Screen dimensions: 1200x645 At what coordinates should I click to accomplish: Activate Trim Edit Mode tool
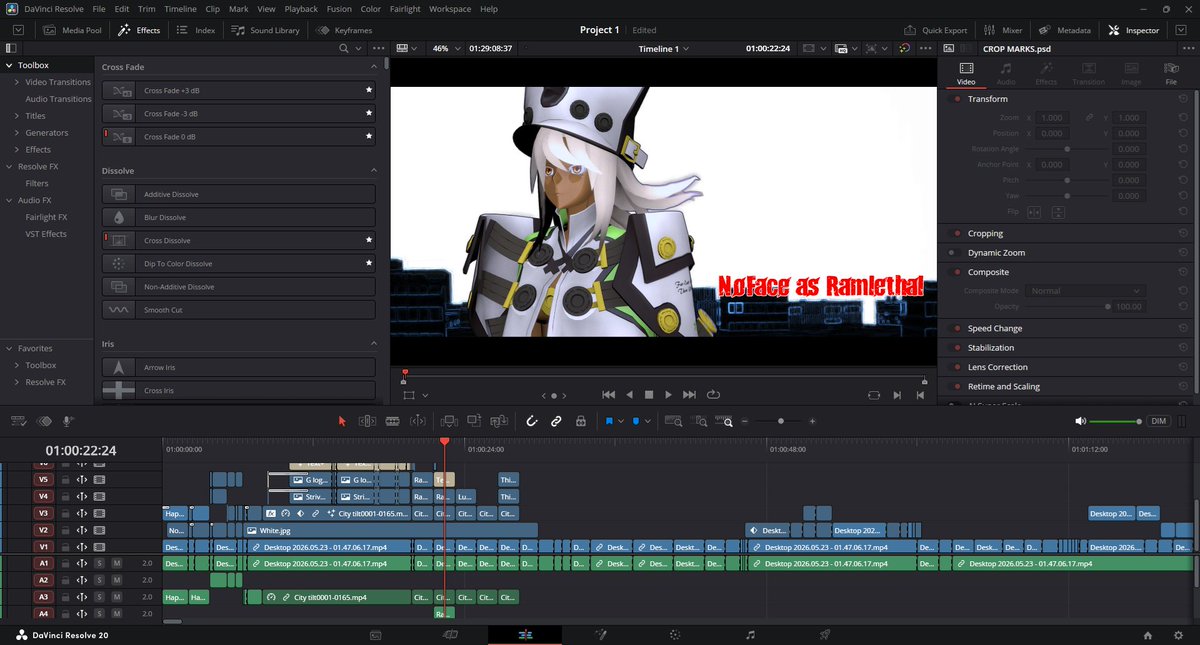tap(367, 422)
